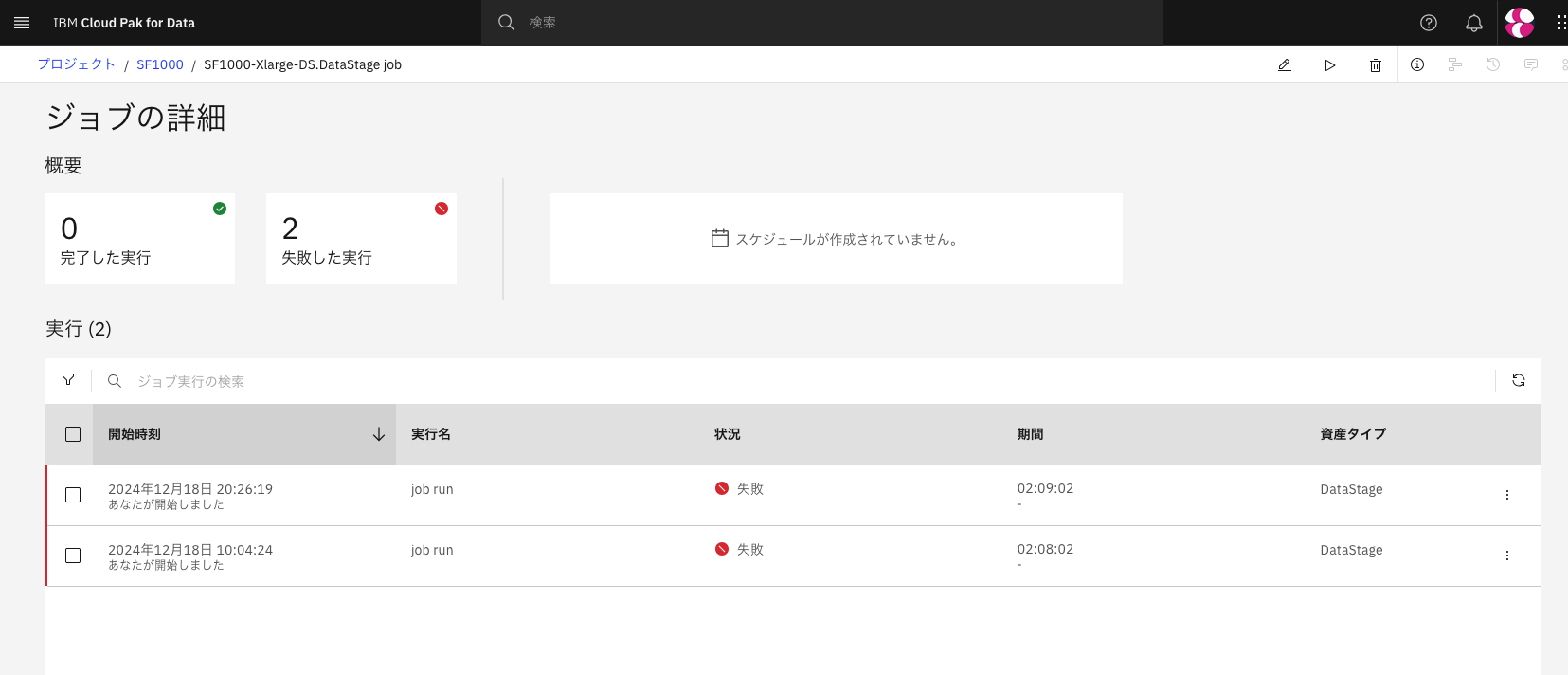Click 失敗 status text in 20:26:19 row

click(750, 489)
